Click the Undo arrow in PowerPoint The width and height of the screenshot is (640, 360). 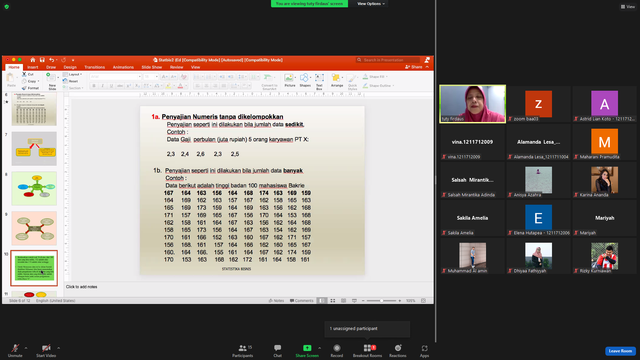51,60
